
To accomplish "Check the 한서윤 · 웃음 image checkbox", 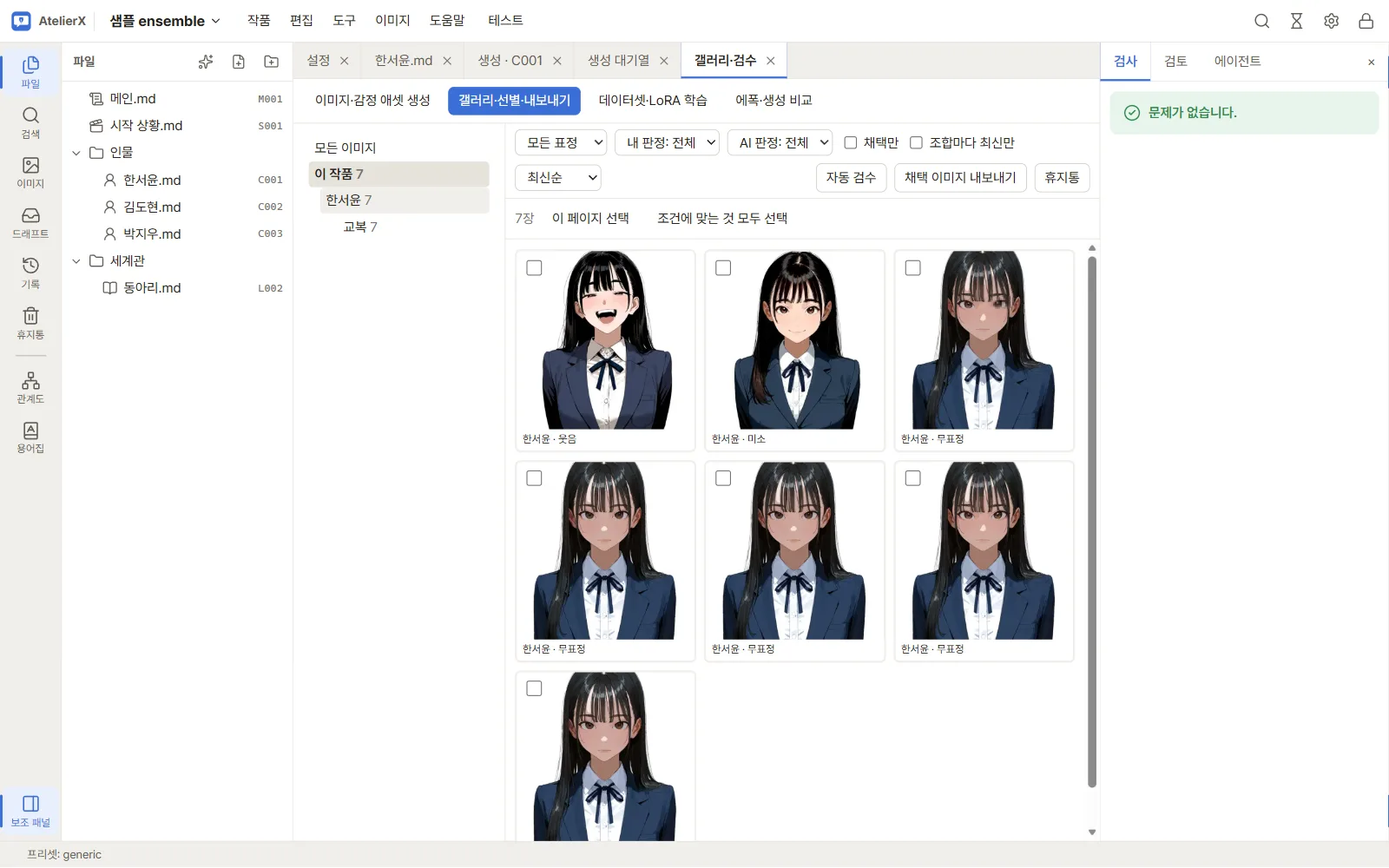I will tap(534, 268).
